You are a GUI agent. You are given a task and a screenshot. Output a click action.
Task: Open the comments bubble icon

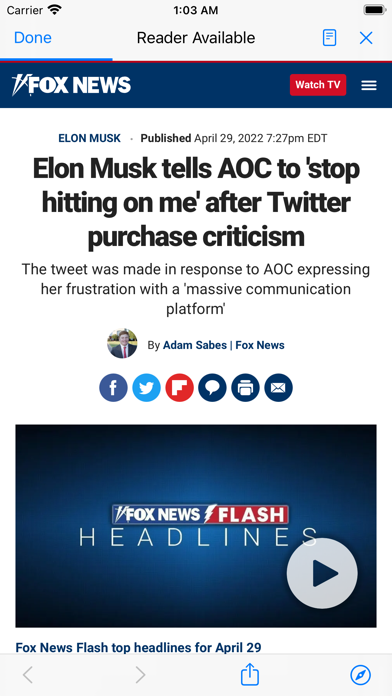point(212,388)
